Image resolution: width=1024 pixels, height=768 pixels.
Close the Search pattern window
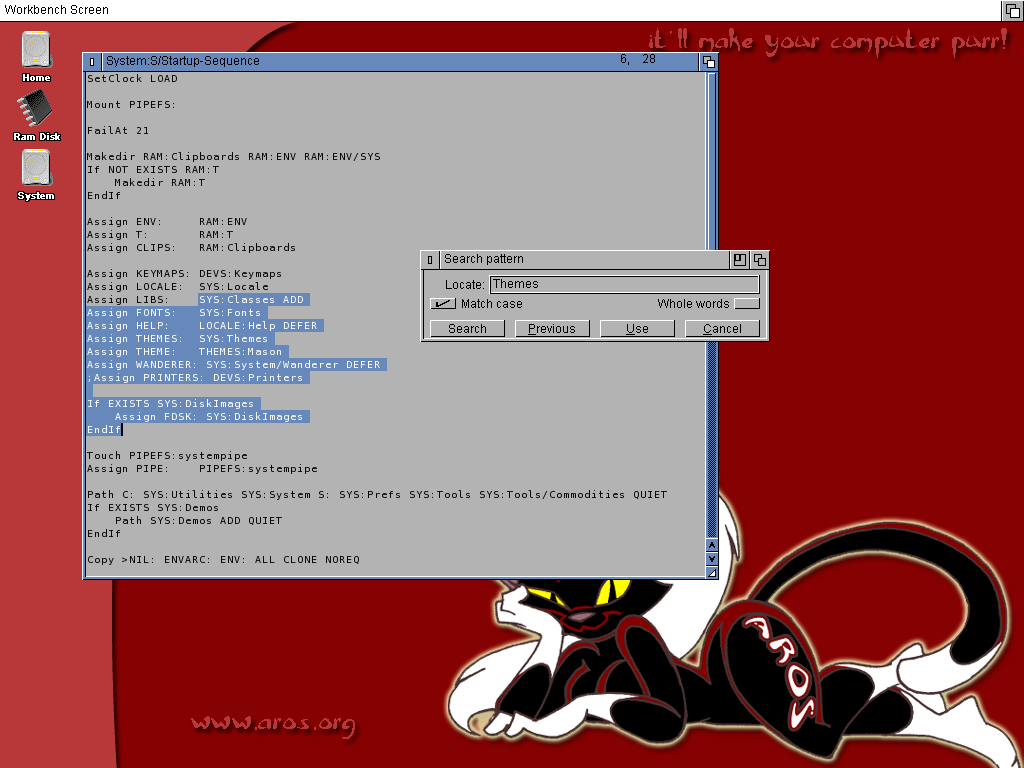430,260
